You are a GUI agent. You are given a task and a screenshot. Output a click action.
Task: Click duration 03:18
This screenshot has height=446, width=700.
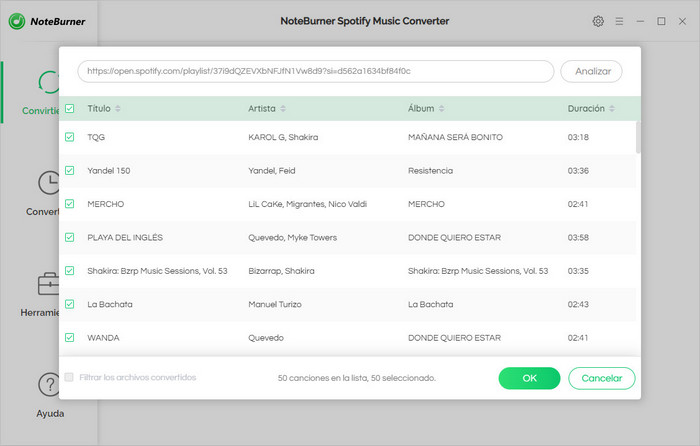[x=578, y=137]
